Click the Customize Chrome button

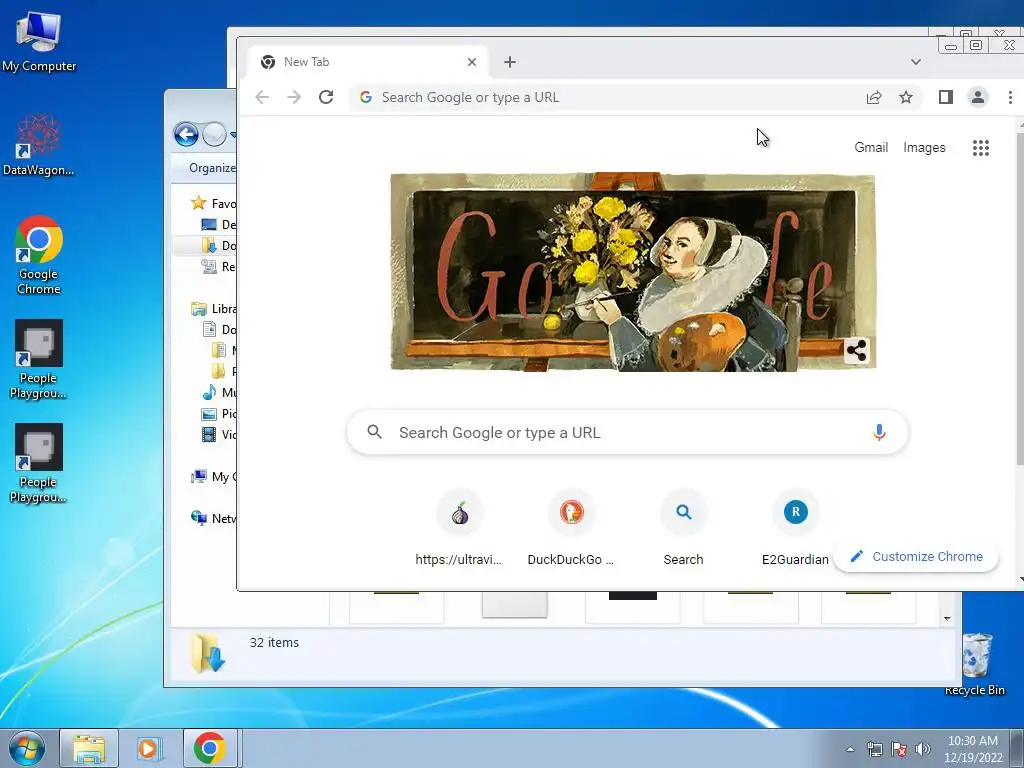point(916,556)
